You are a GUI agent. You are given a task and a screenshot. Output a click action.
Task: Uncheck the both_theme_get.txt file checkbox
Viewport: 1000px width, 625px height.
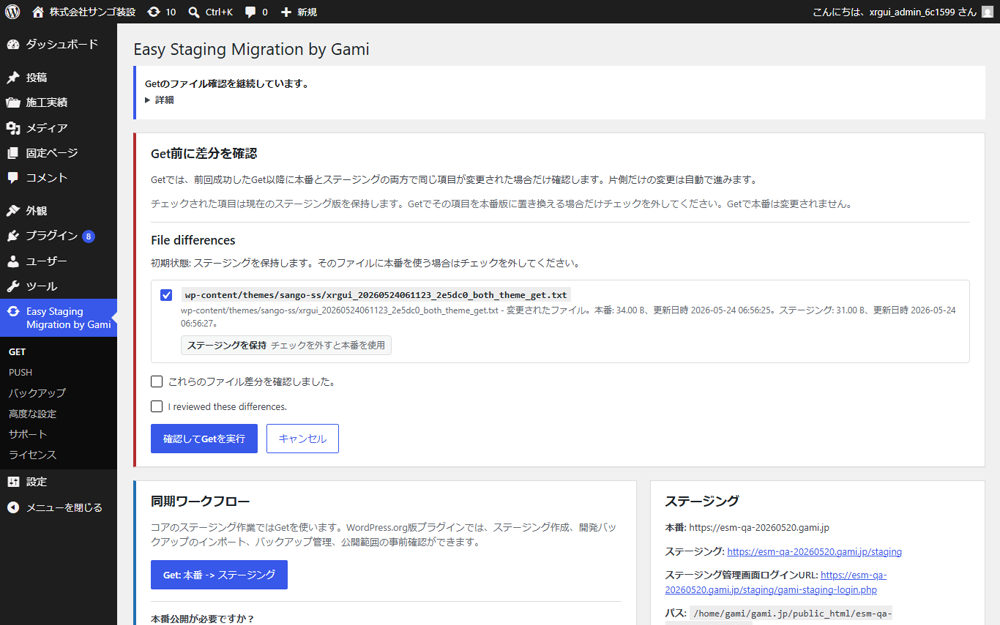166,295
